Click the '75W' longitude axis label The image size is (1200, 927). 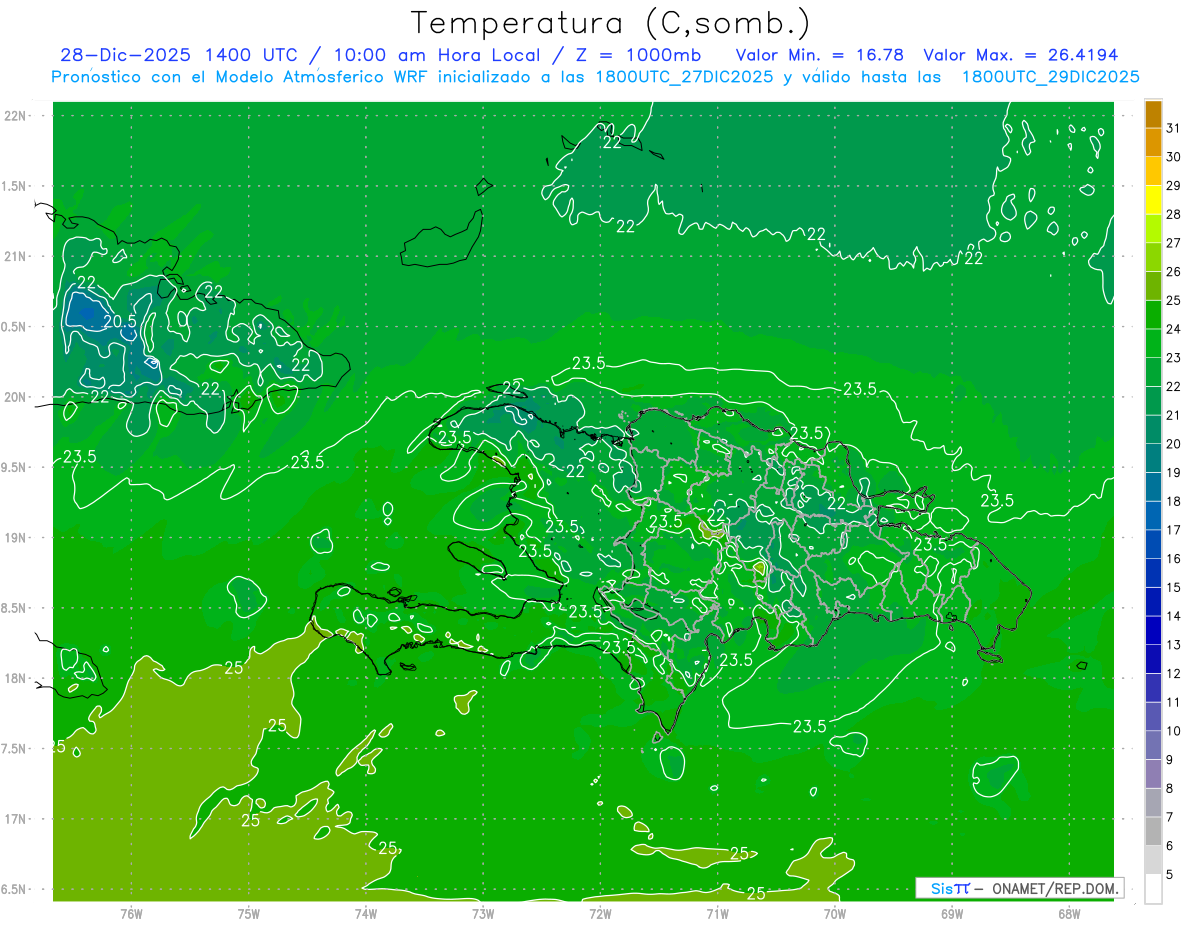click(249, 913)
